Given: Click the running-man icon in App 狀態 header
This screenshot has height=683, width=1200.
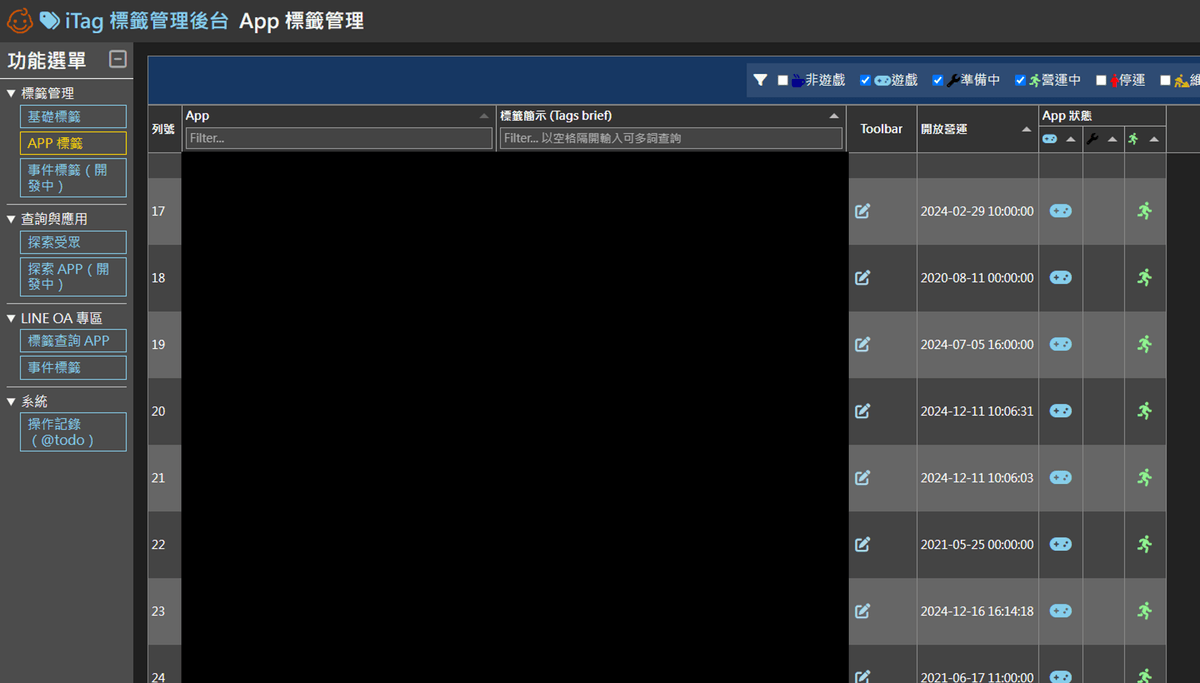Looking at the screenshot, I should pos(1134,139).
